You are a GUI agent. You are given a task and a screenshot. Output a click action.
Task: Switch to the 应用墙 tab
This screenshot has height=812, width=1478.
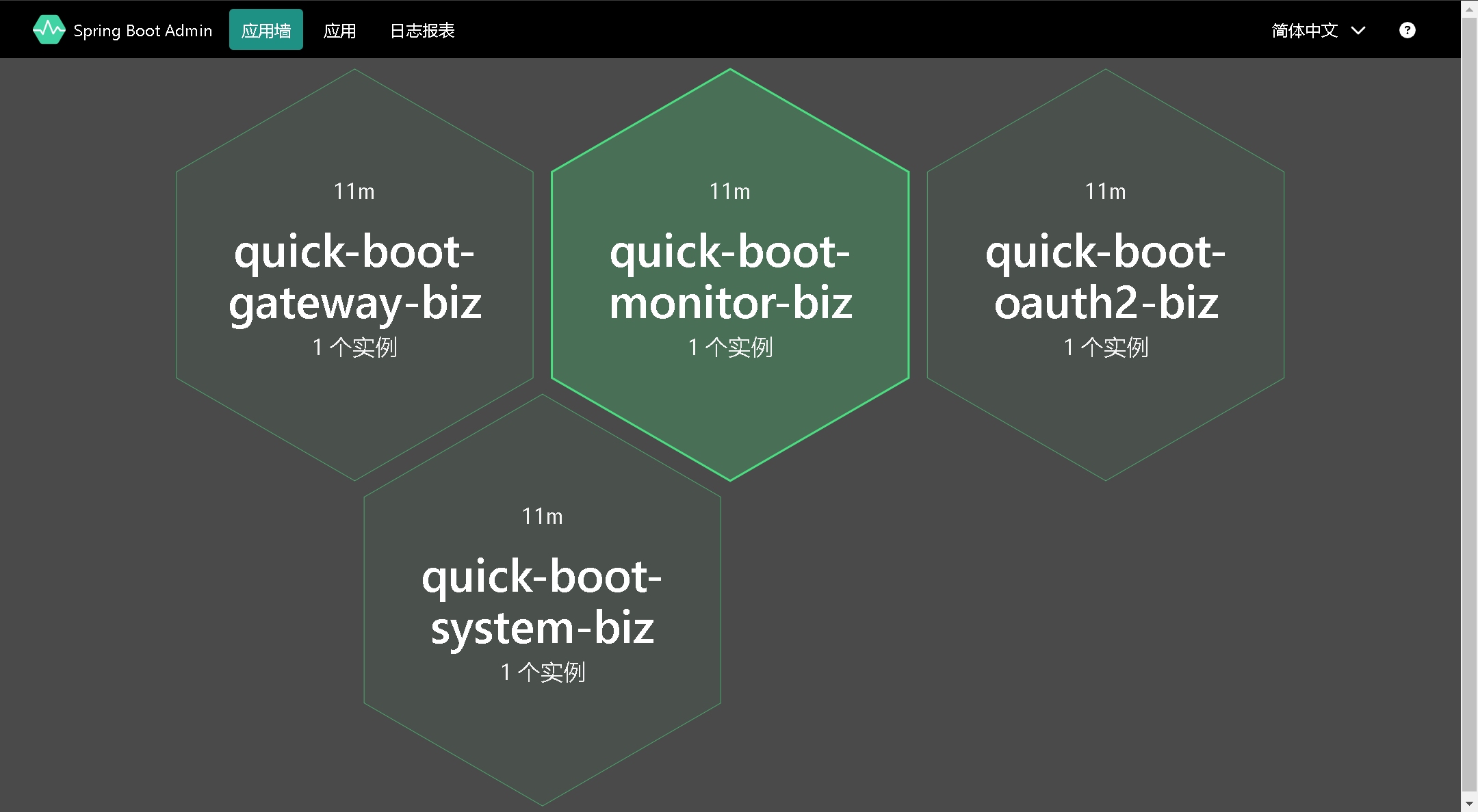[266, 30]
